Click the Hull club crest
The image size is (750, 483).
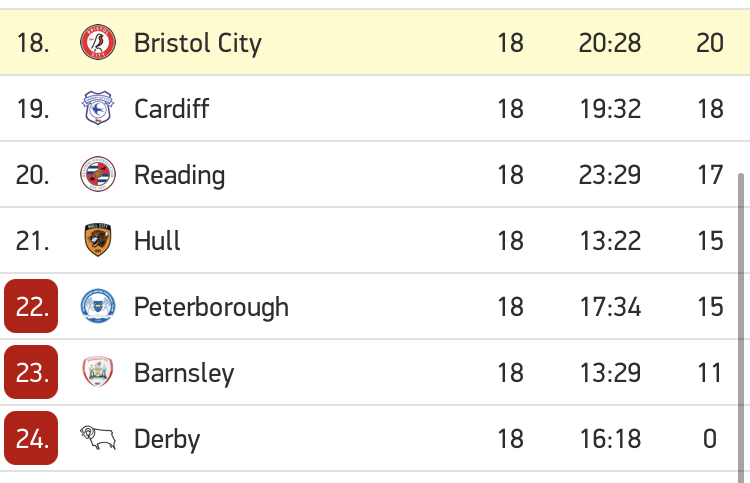[x=98, y=240]
